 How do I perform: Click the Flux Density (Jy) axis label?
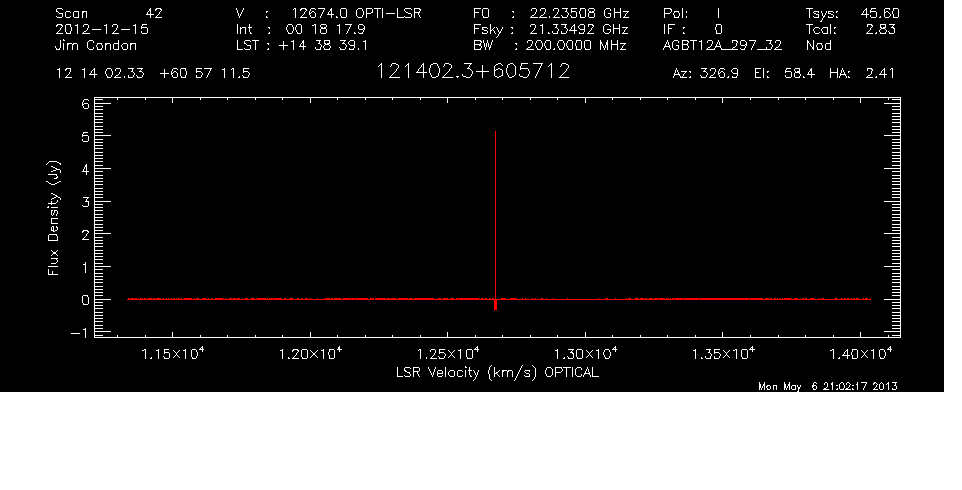pos(54,218)
